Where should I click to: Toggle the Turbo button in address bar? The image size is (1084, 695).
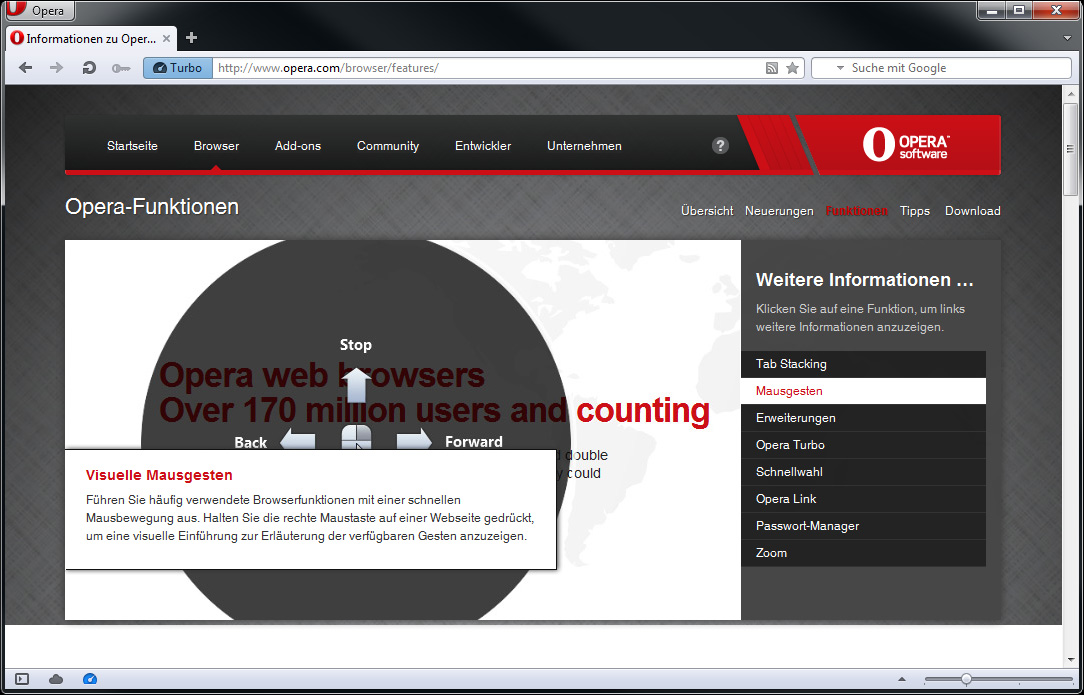[x=178, y=68]
